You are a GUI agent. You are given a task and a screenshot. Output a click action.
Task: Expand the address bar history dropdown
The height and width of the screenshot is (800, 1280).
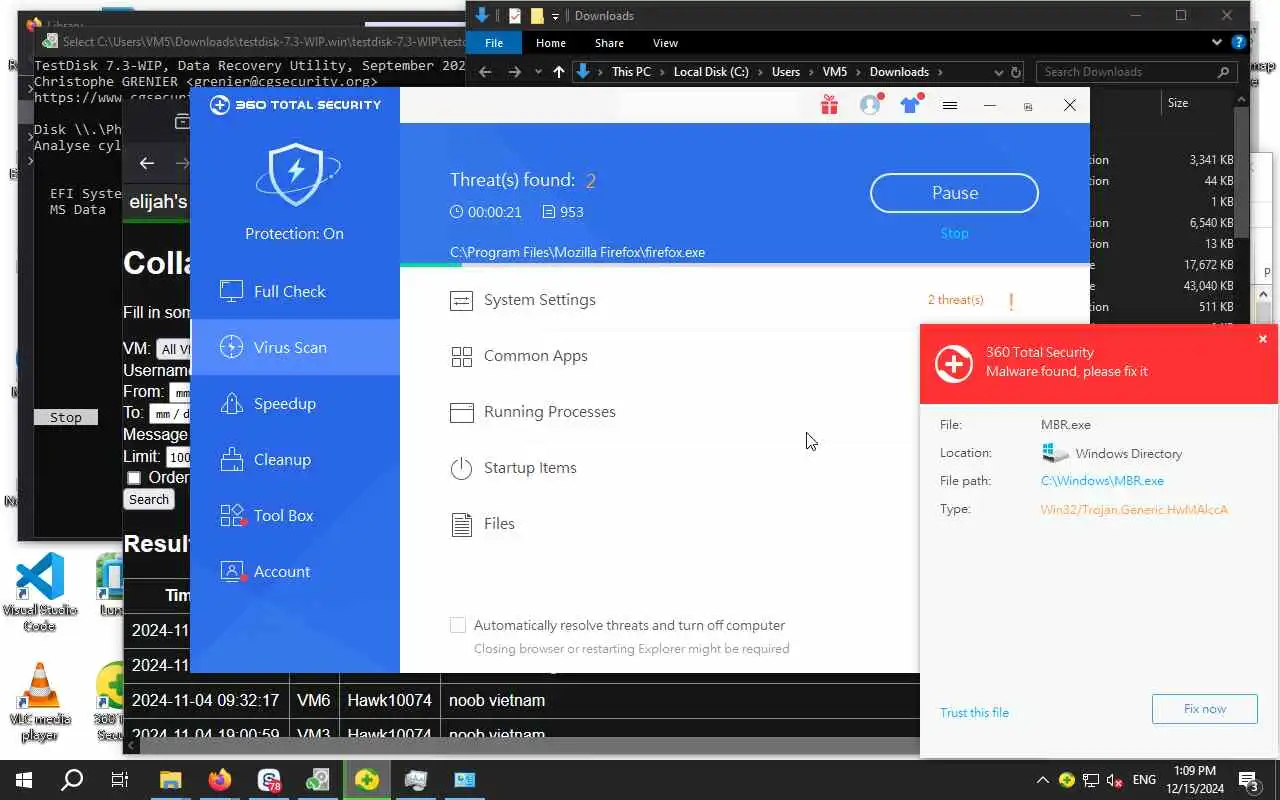[998, 72]
